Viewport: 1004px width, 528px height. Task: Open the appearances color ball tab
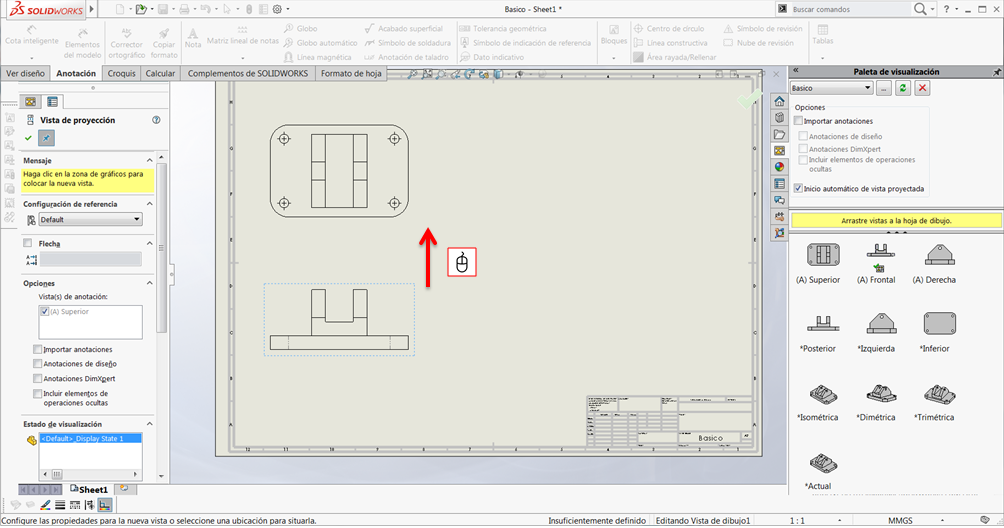[x=780, y=166]
